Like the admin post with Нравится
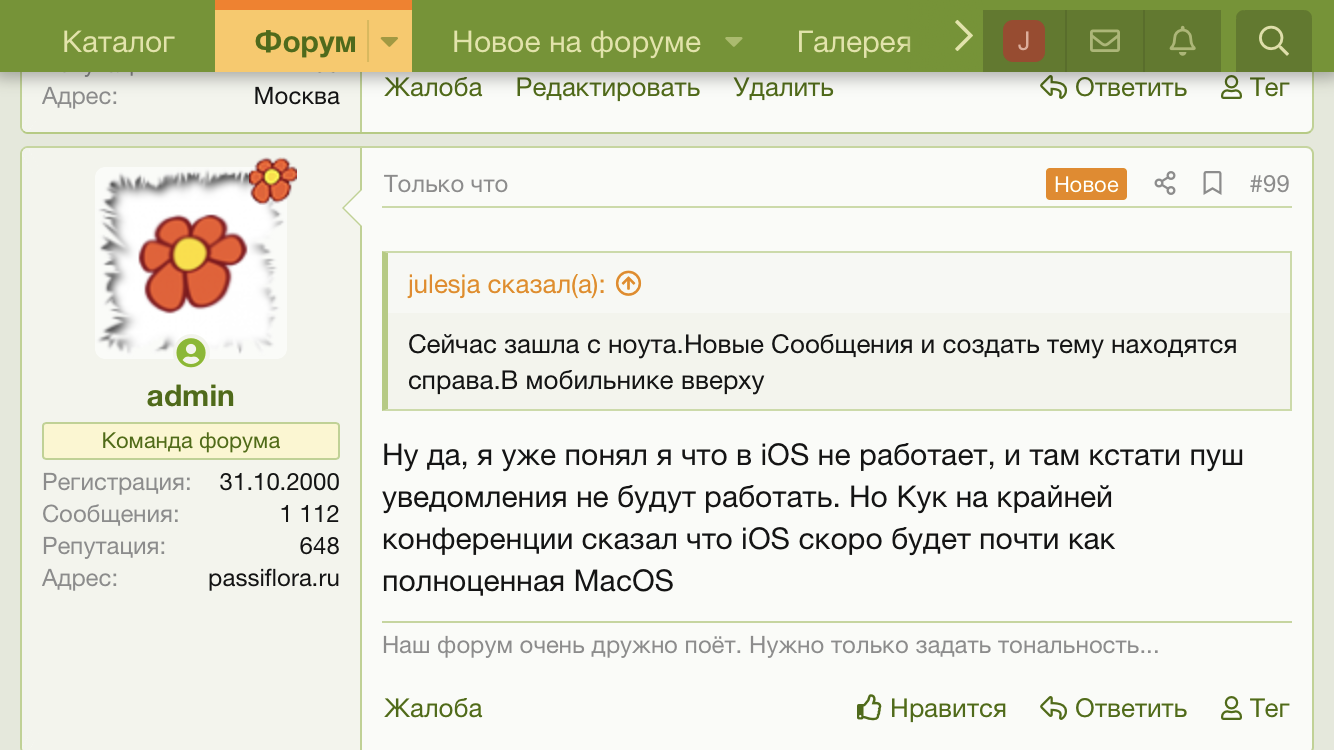Viewport: 1334px width, 750px height. coord(932,708)
